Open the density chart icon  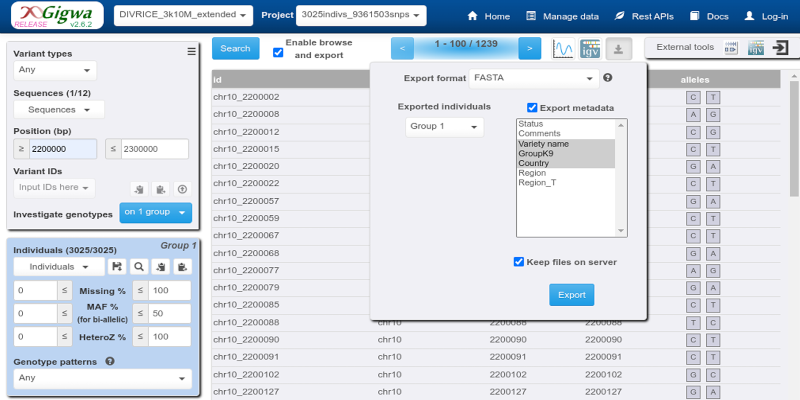pyautogui.click(x=563, y=48)
